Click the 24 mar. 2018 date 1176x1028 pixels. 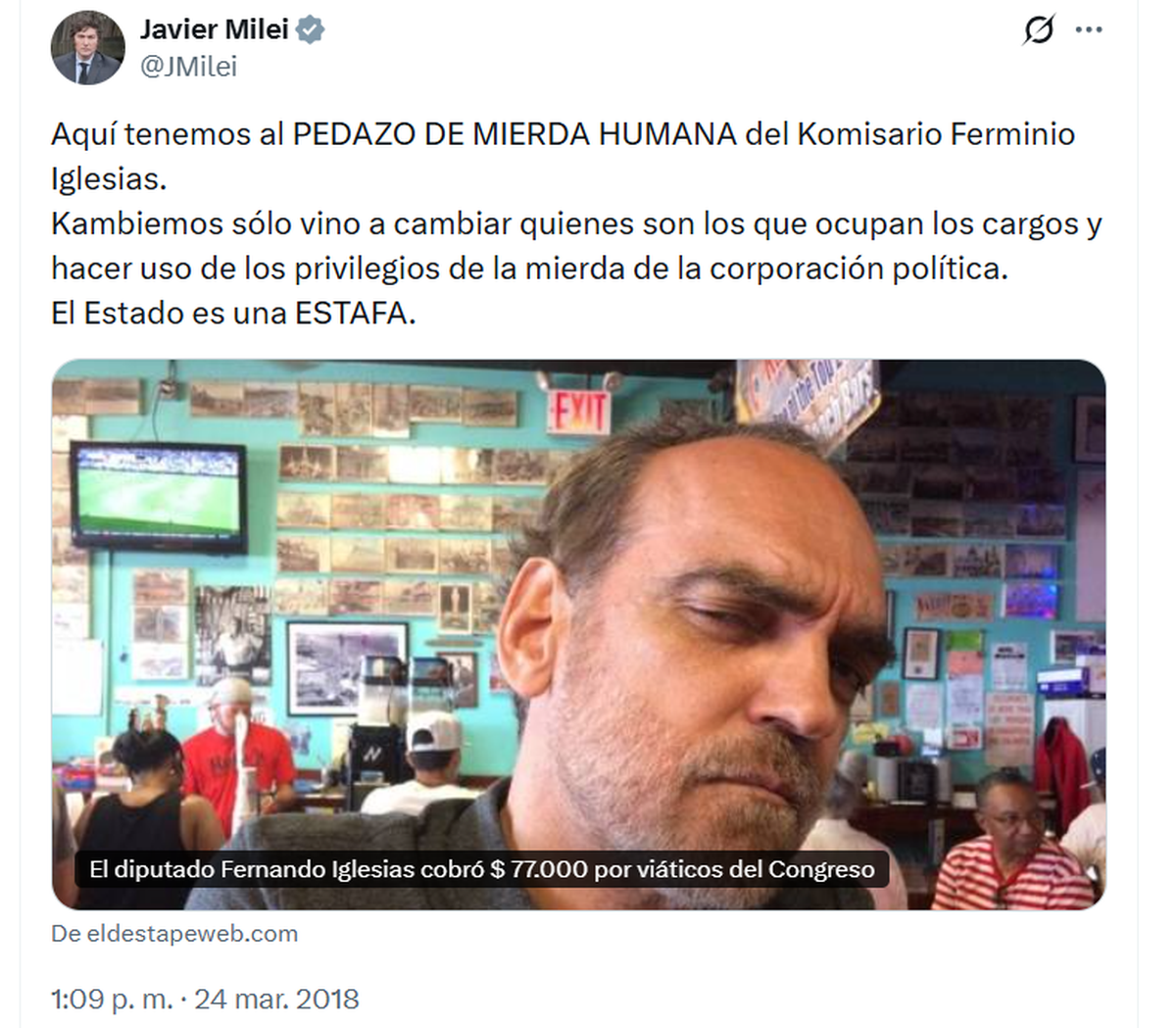[x=276, y=999]
